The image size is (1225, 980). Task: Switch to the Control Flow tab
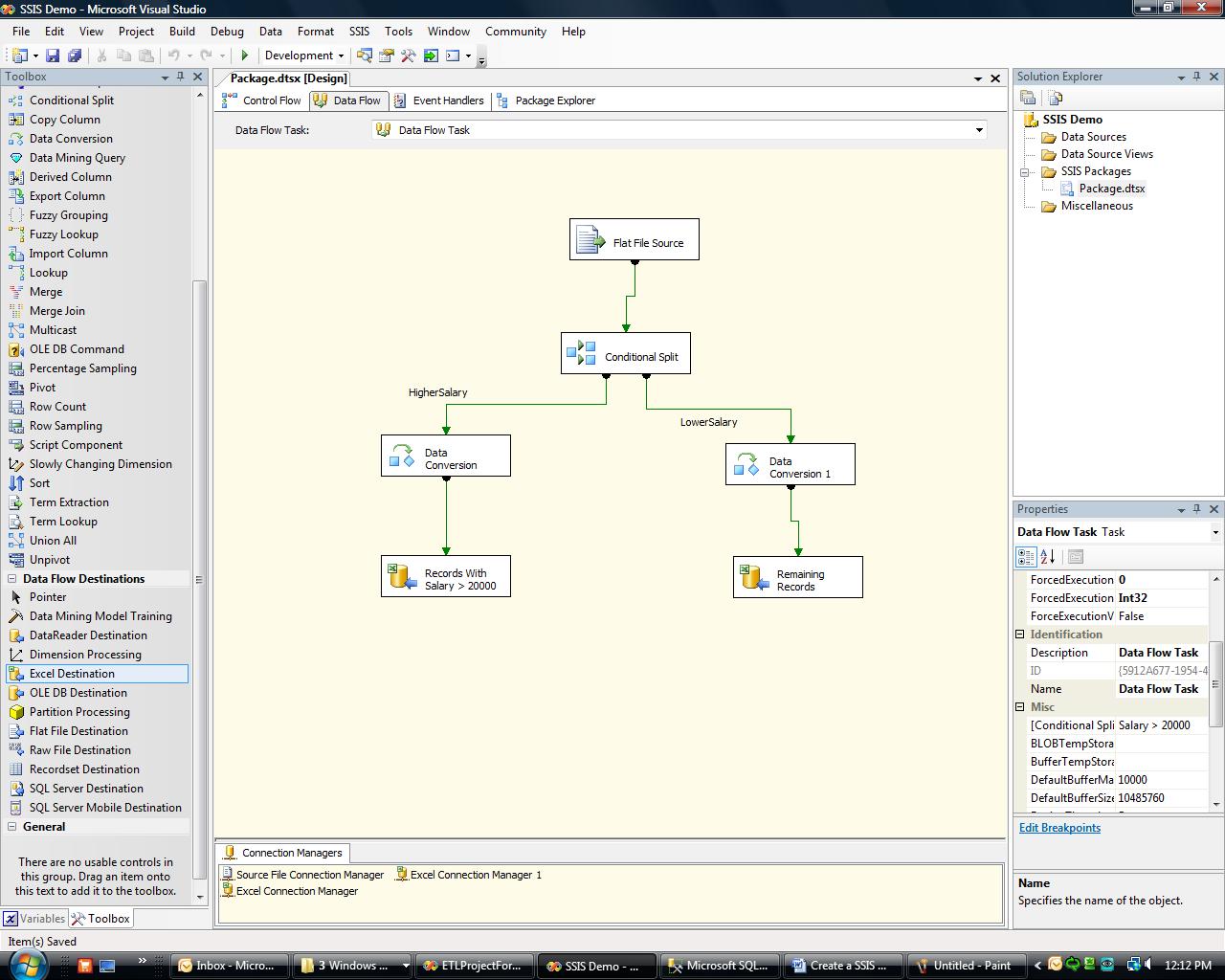point(262,100)
